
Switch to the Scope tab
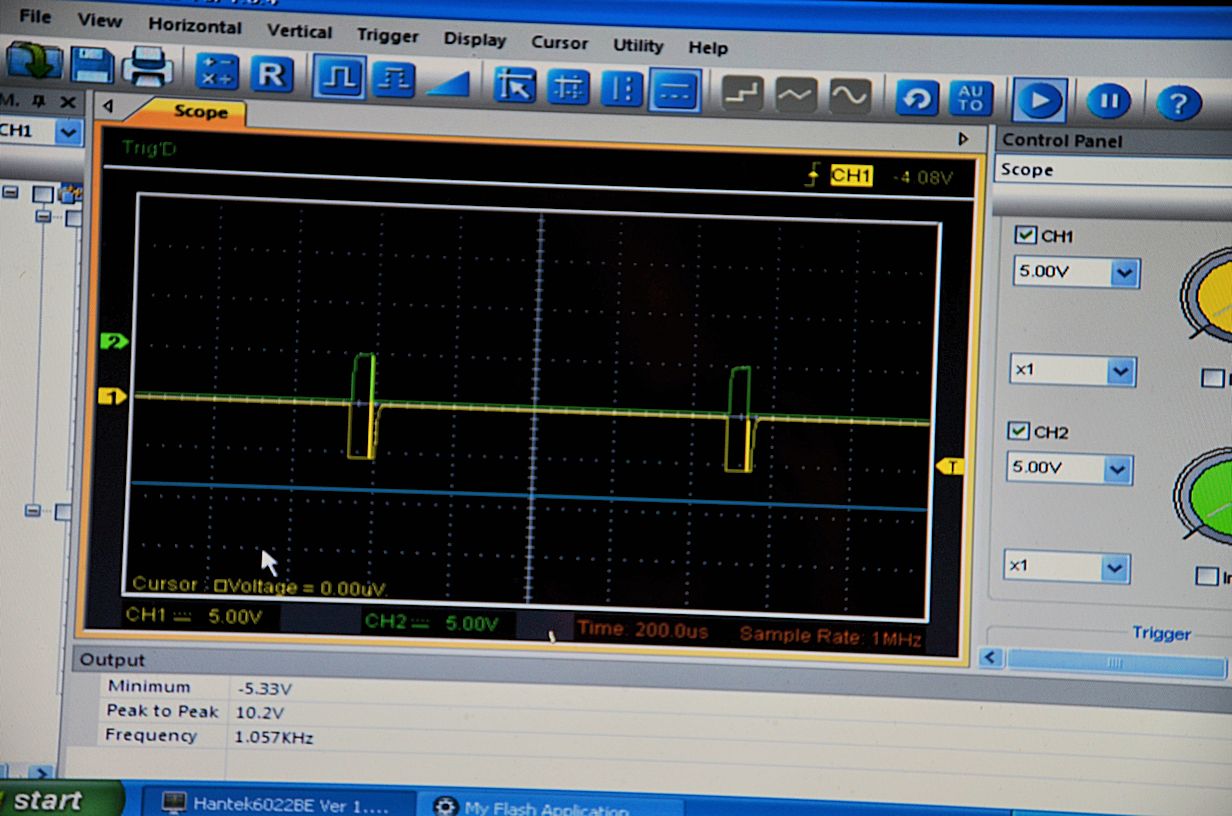point(200,112)
